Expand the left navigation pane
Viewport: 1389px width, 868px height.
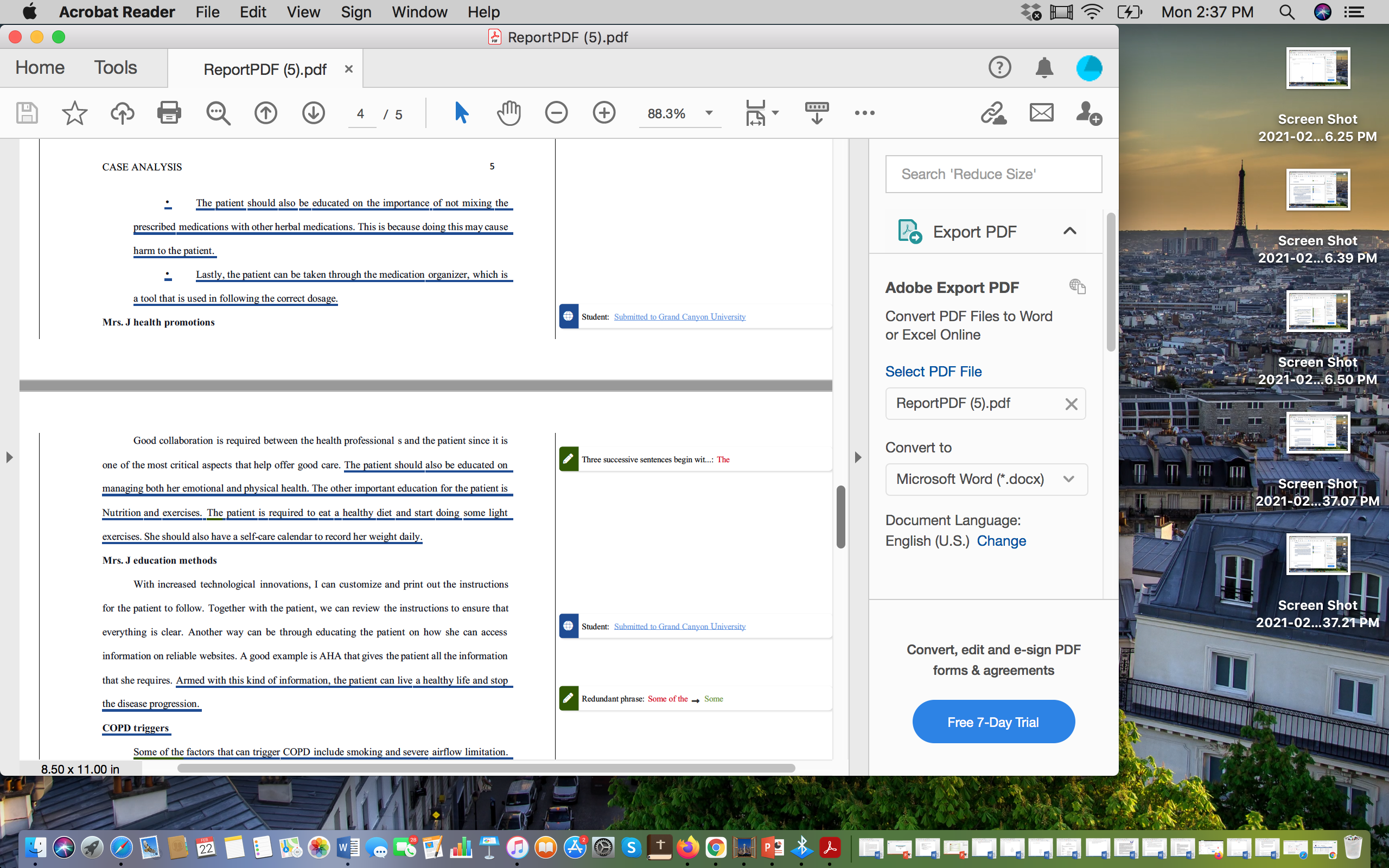9,457
